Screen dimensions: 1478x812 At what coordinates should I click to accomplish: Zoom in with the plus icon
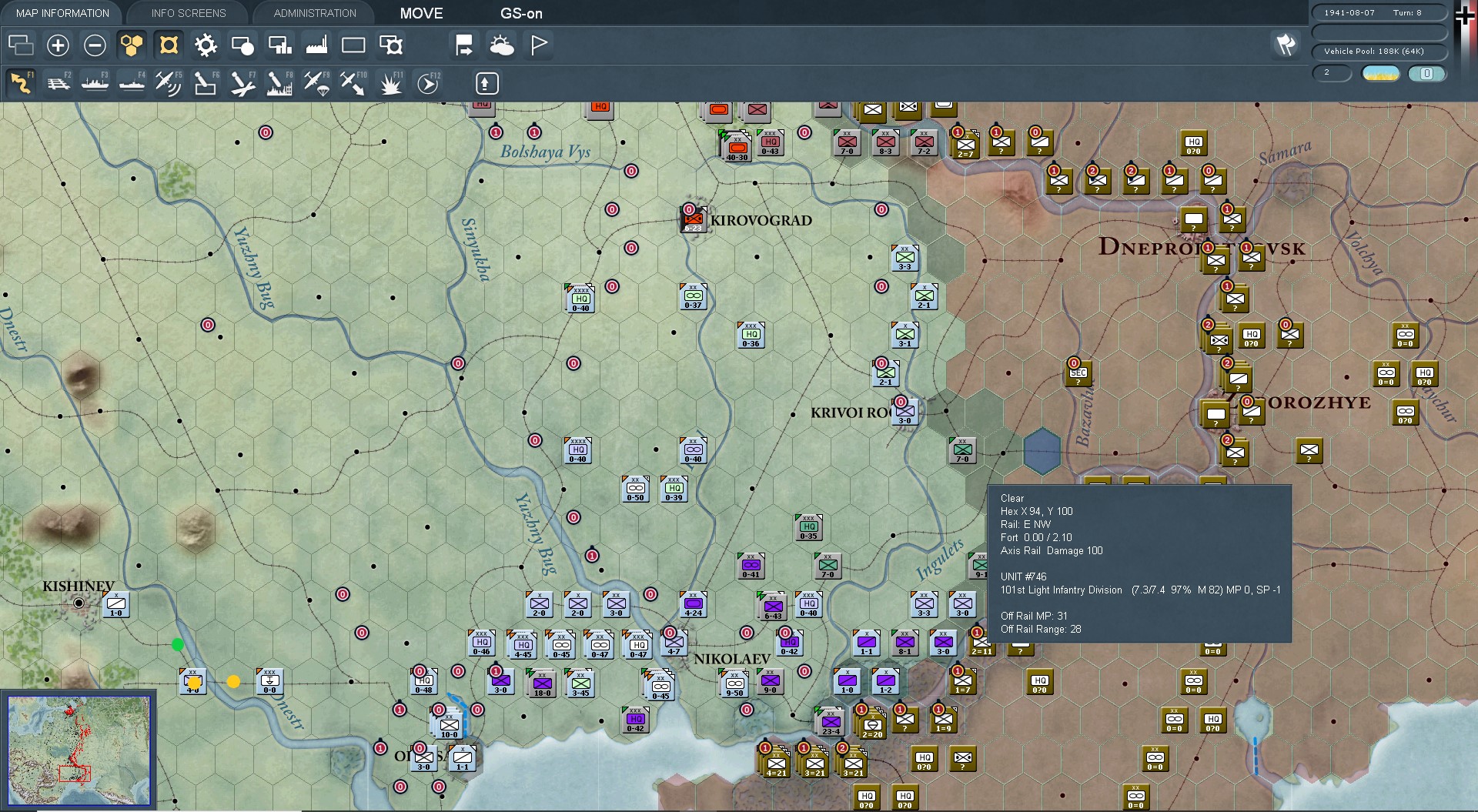tap(58, 45)
